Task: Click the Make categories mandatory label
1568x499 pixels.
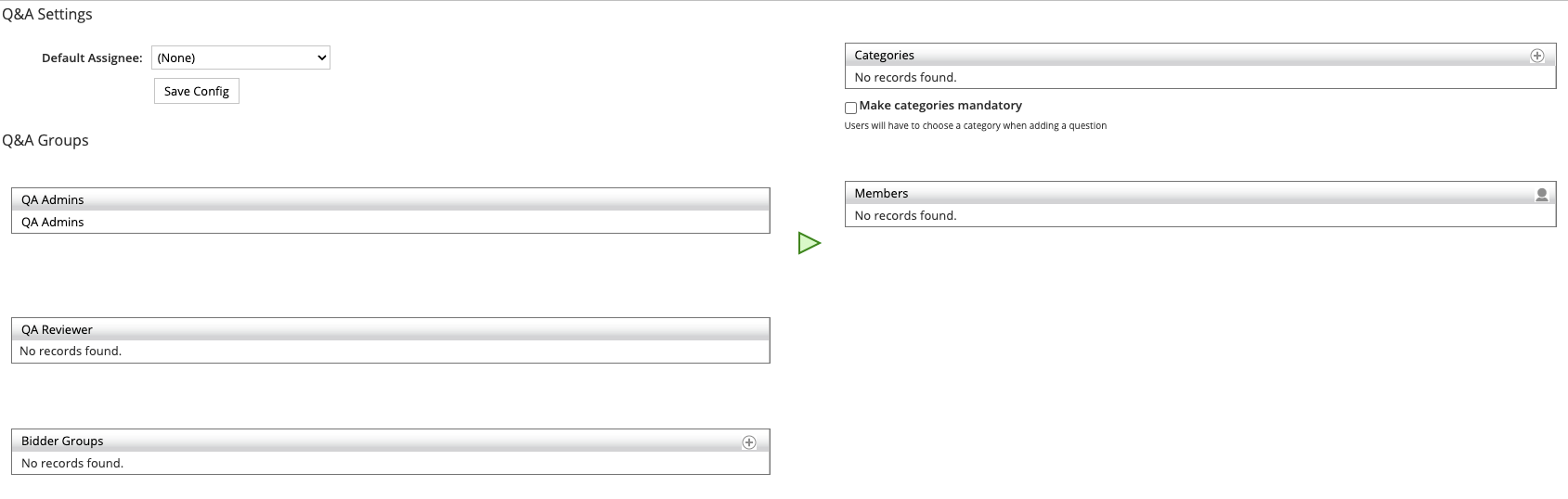Action: (940, 106)
